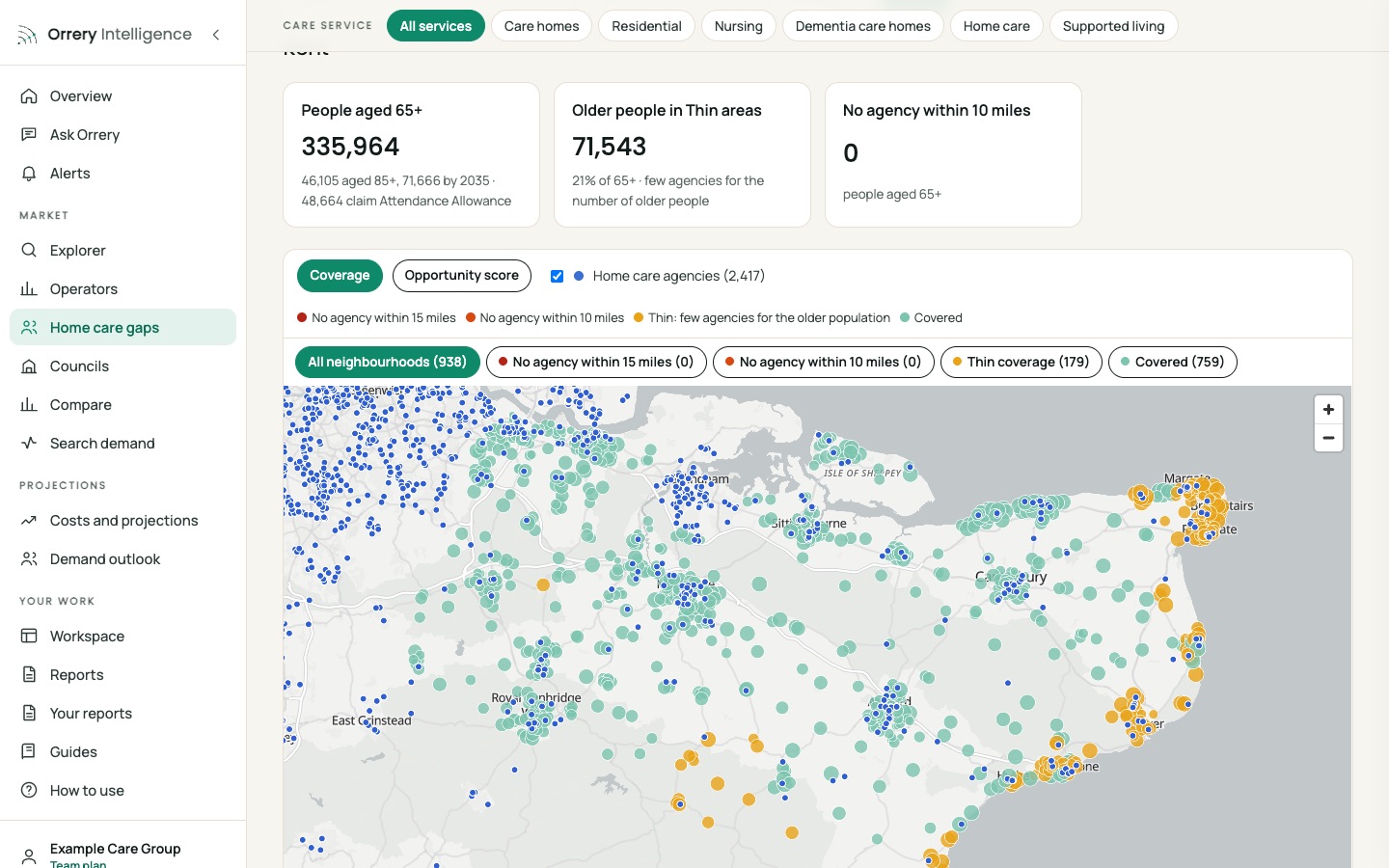1389x868 pixels.
Task: Click the Your reports document icon
Action: (29, 714)
